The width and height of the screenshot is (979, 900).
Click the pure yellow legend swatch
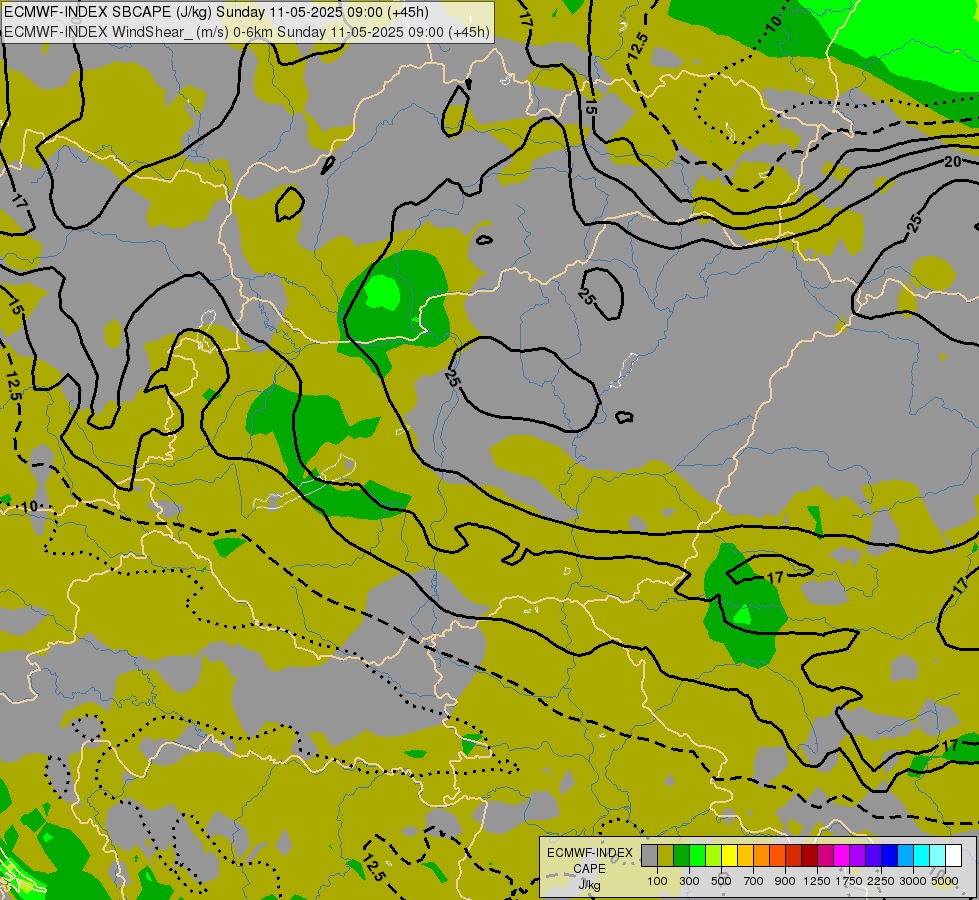tap(729, 856)
